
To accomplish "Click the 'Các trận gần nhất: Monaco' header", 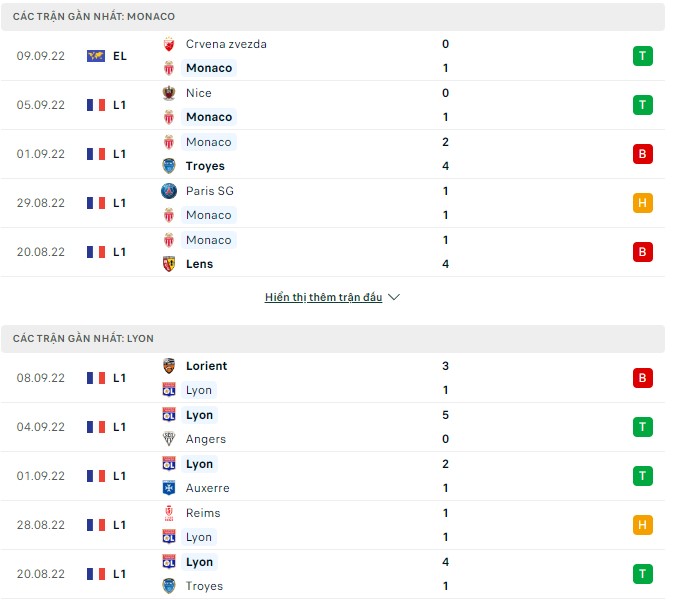I will click(94, 17).
